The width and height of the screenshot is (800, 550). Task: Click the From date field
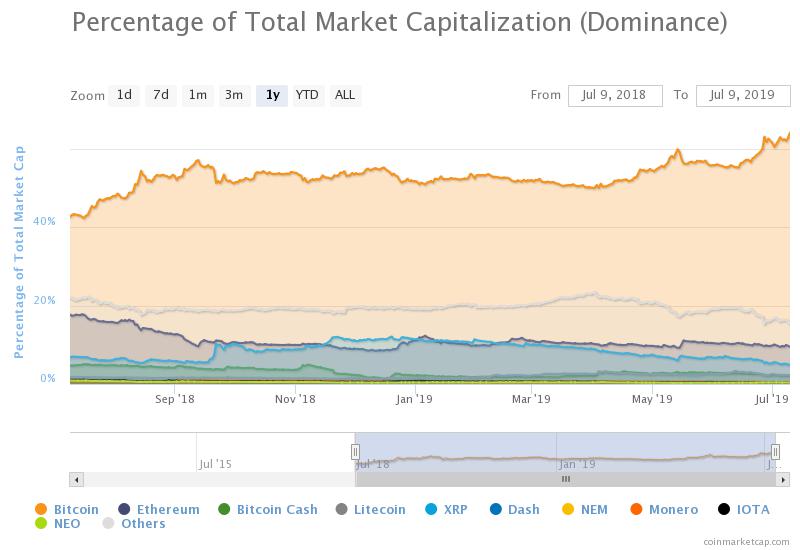pos(615,95)
